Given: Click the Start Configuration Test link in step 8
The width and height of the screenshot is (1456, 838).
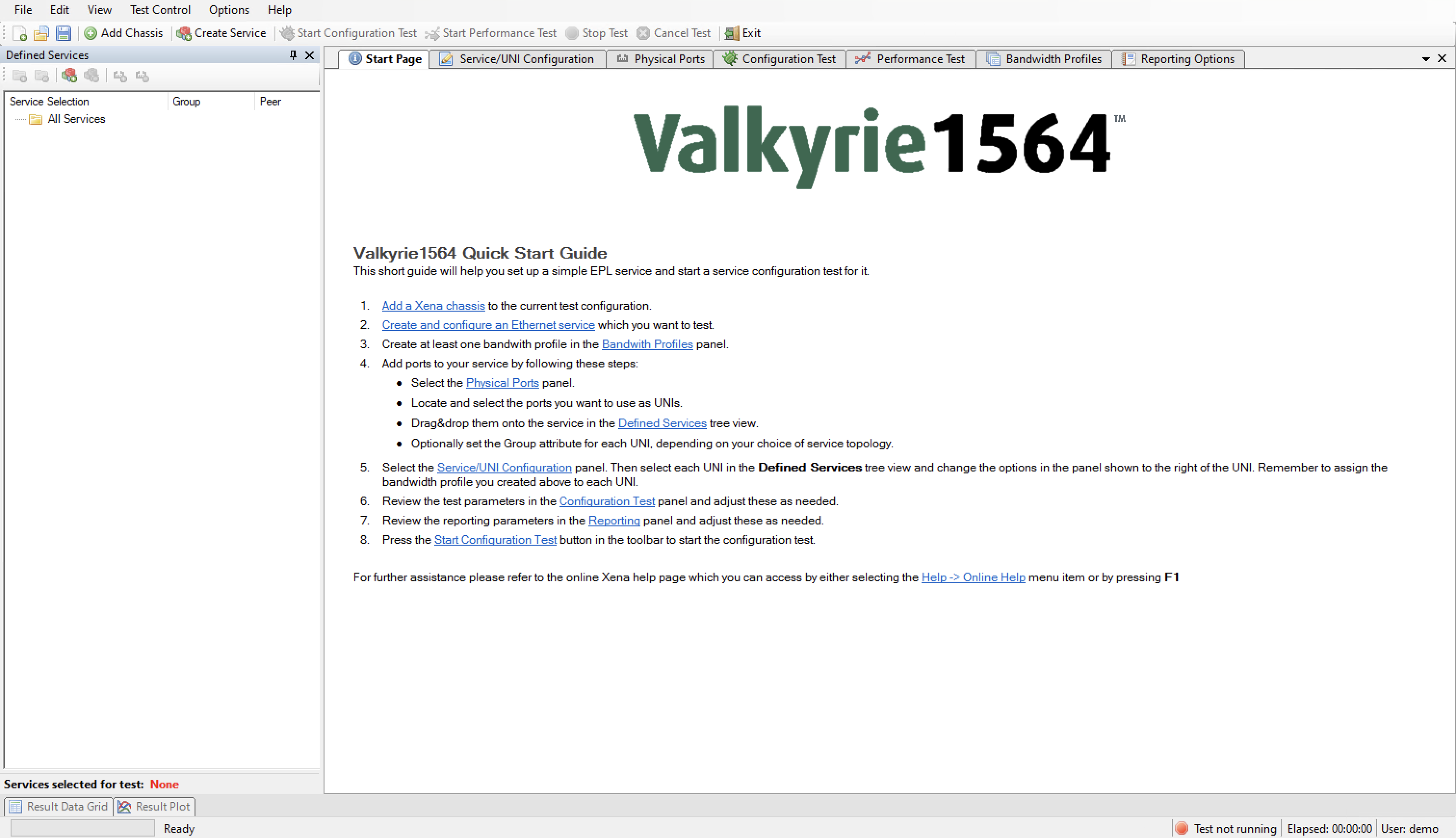Looking at the screenshot, I should [495, 540].
